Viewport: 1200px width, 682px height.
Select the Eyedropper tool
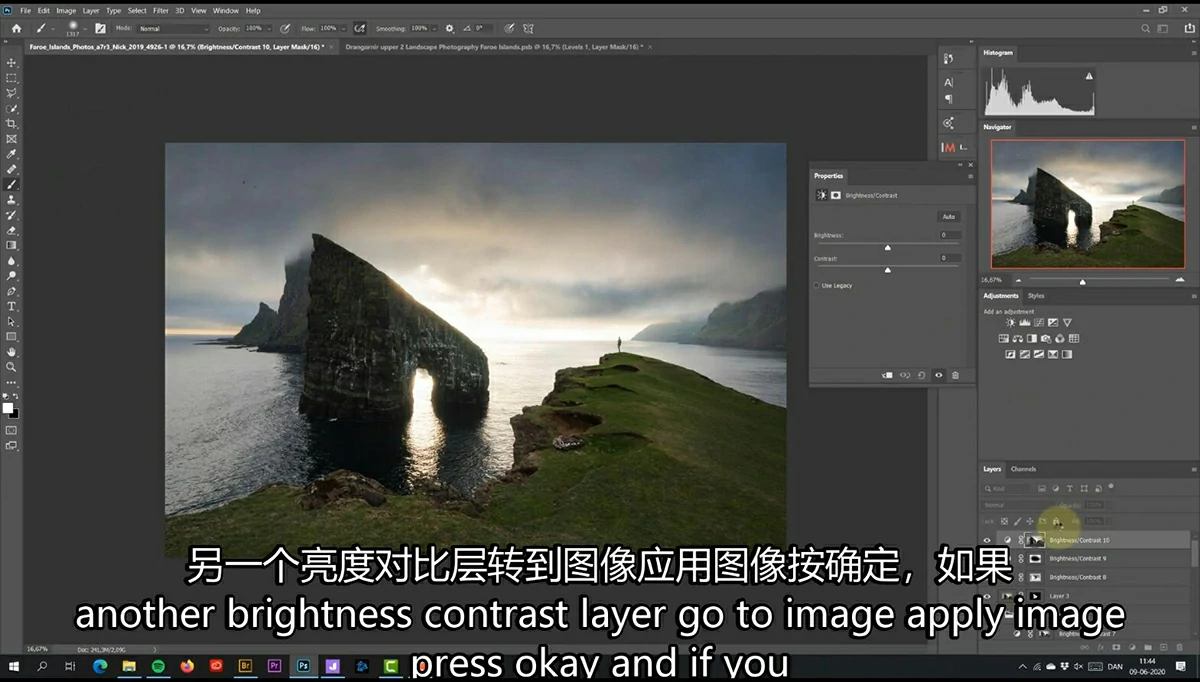(12, 154)
